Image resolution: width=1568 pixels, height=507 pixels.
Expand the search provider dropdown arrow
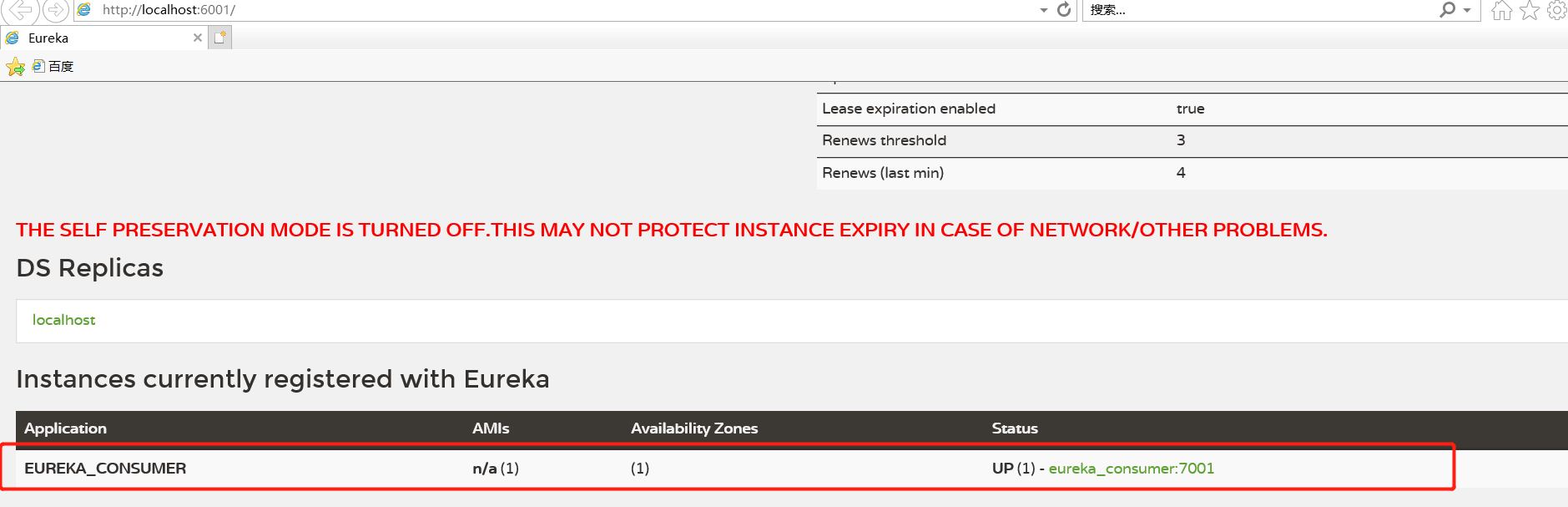point(1467,11)
